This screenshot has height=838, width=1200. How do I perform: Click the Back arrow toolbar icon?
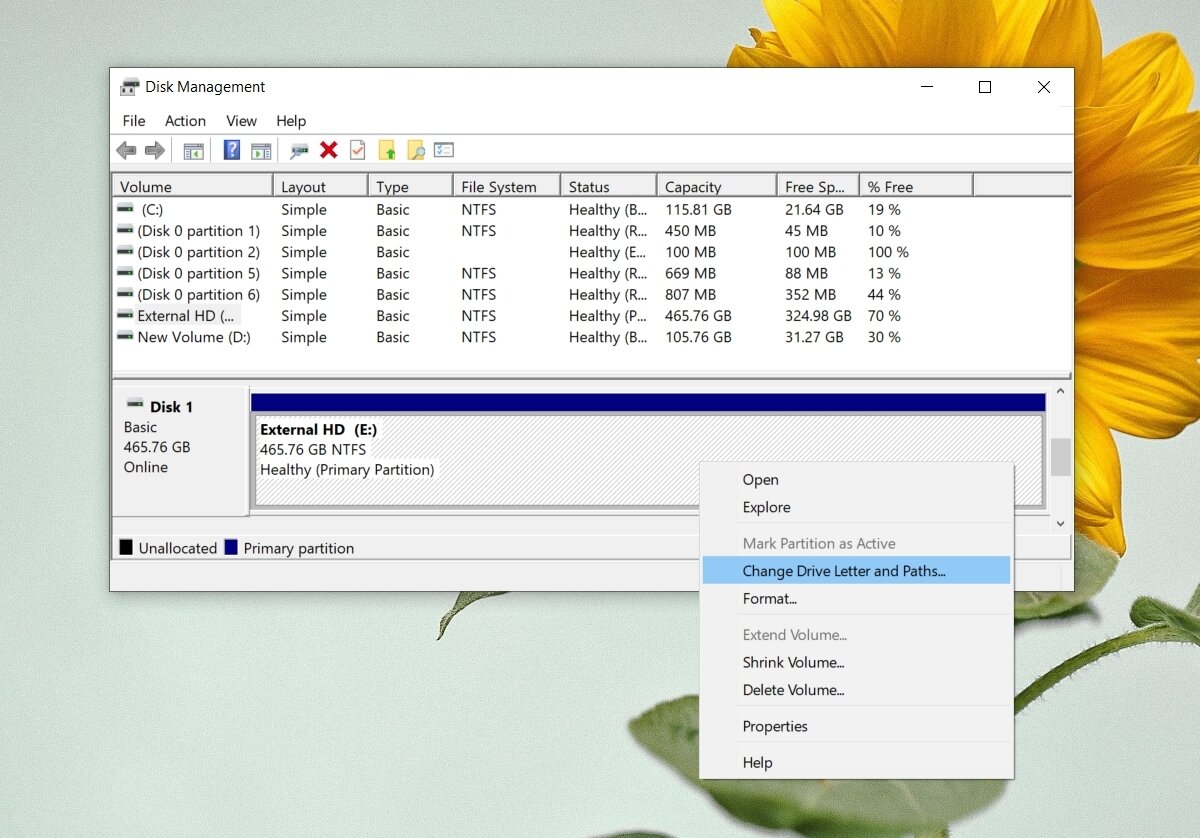click(126, 150)
